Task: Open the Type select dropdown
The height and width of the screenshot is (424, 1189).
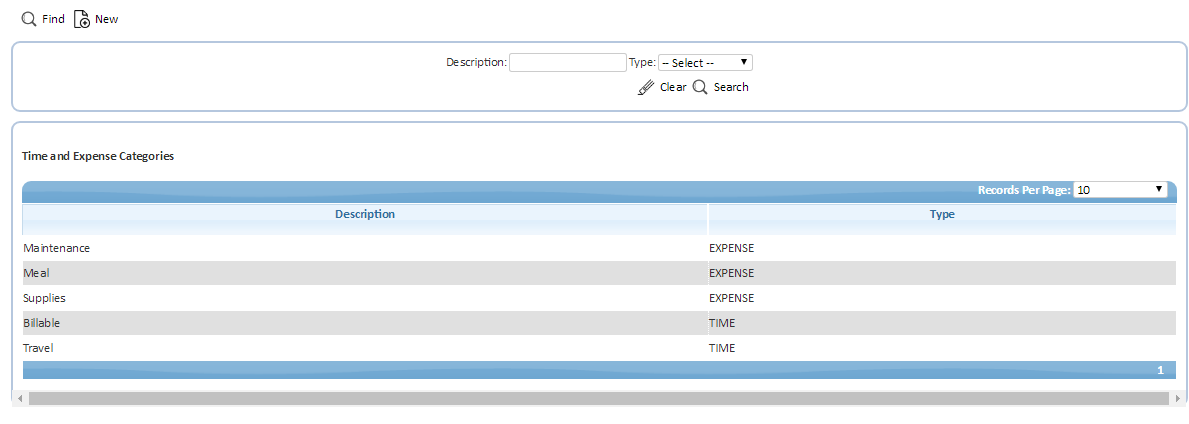Action: click(x=705, y=62)
